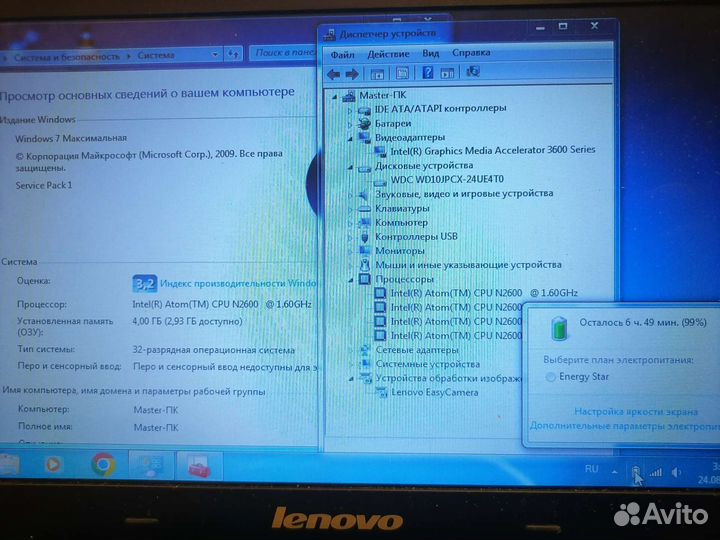Select the Сетевые адаптеры category

(417, 350)
